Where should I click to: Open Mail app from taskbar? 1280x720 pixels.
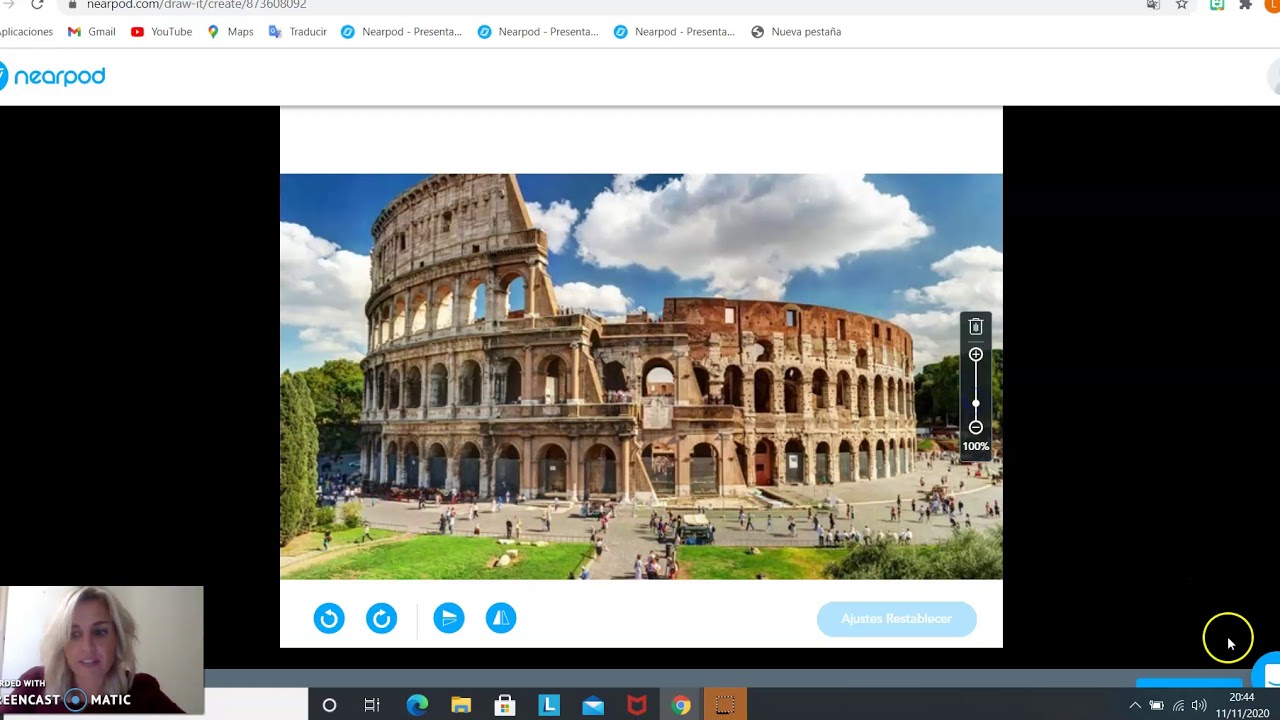(593, 705)
